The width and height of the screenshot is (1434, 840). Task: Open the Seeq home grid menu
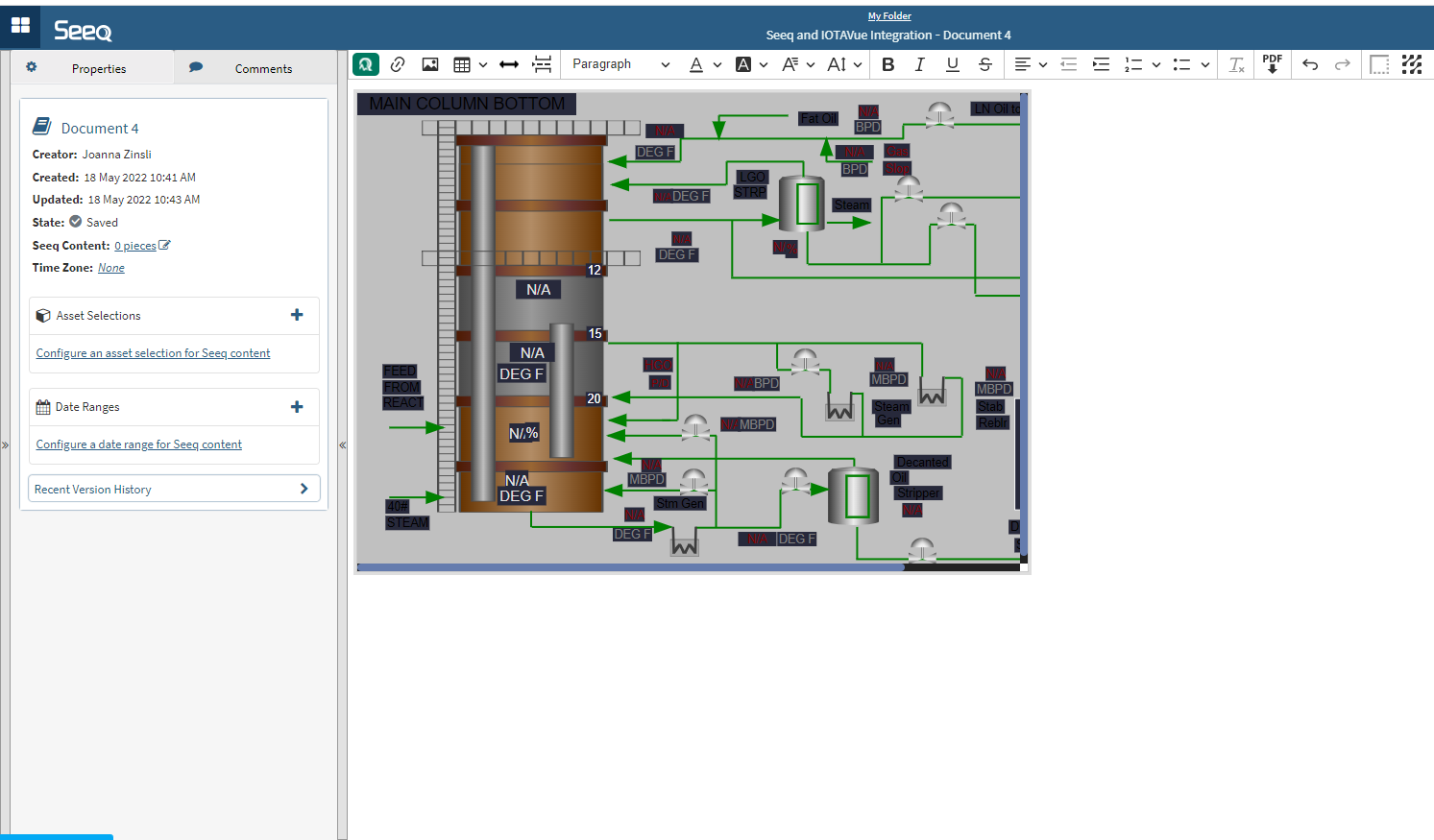point(20,26)
